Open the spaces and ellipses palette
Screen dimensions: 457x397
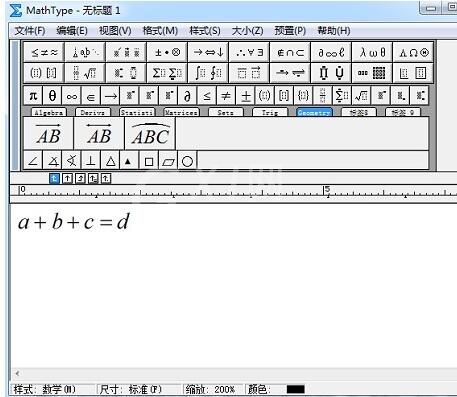(x=85, y=52)
